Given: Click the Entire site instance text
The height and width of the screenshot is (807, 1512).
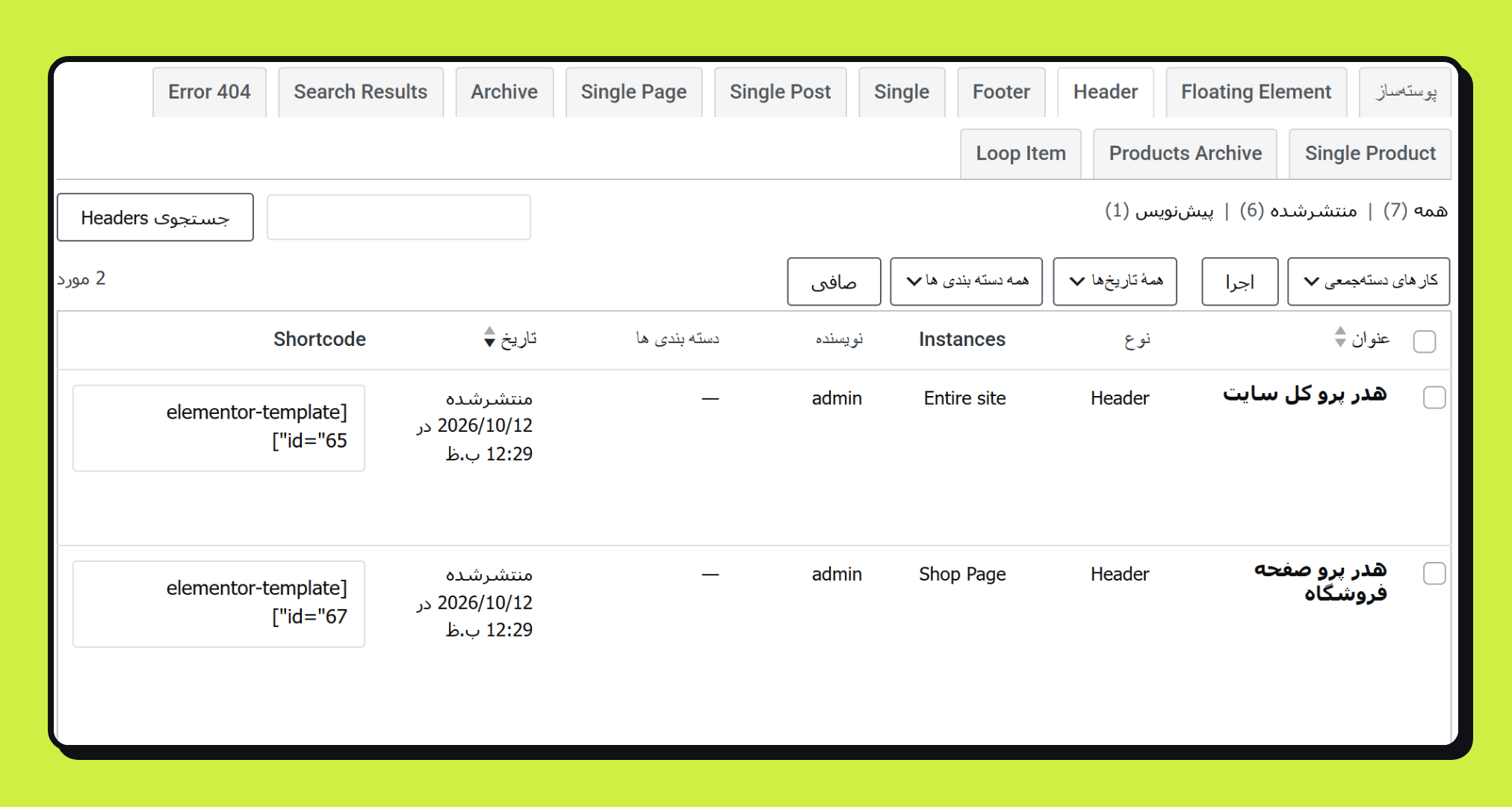Looking at the screenshot, I should tap(964, 398).
